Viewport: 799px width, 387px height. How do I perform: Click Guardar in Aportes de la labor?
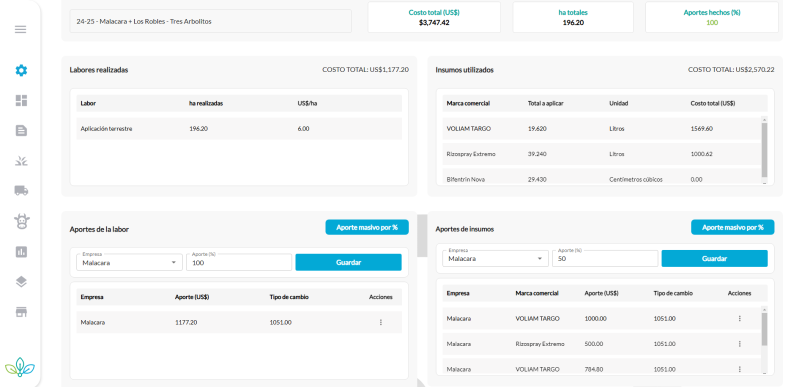[349, 262]
